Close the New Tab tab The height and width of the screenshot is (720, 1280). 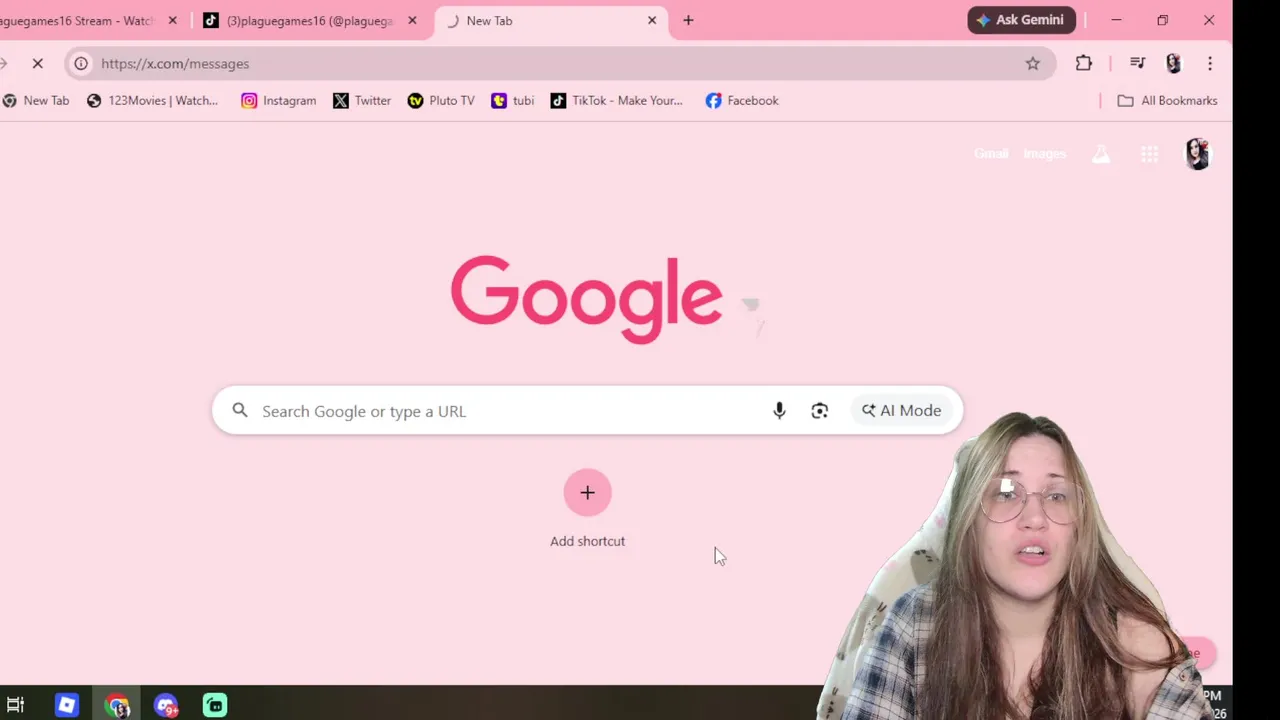[x=652, y=20]
